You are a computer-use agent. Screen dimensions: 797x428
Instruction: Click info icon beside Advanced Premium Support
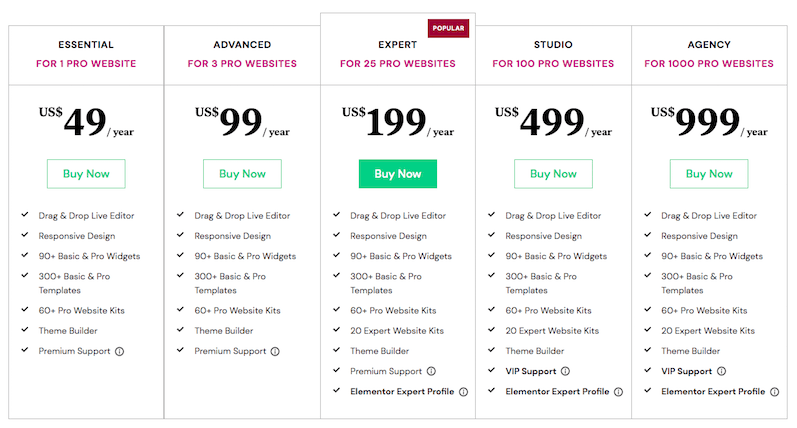coord(275,351)
